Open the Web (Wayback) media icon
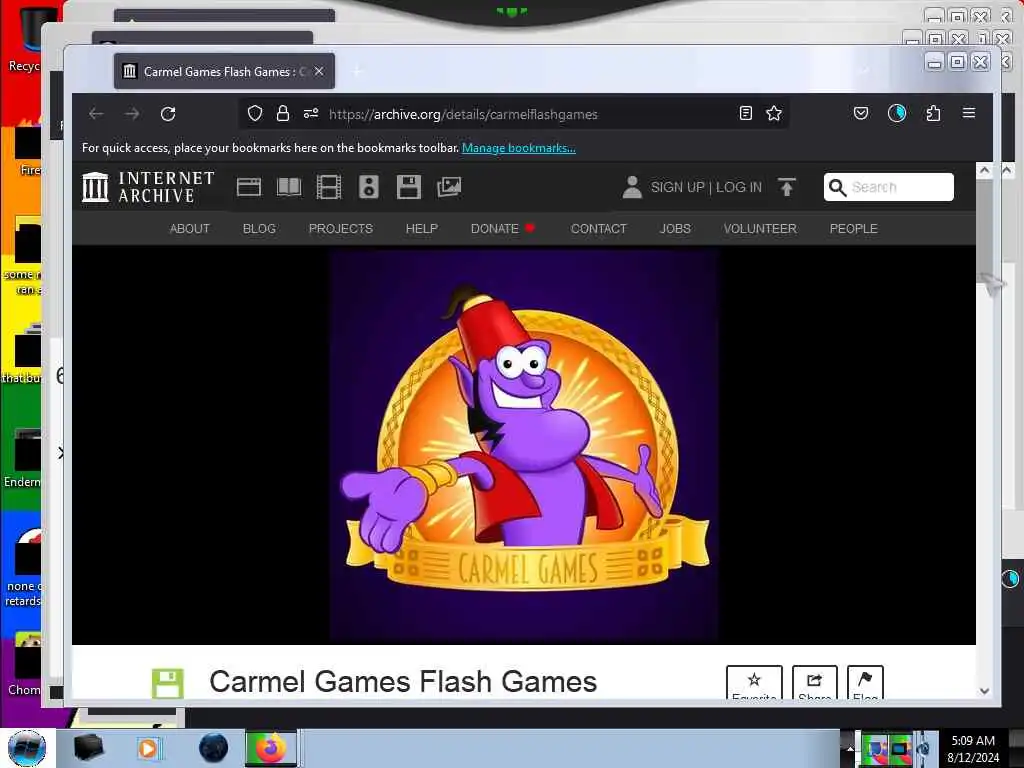 click(x=249, y=187)
